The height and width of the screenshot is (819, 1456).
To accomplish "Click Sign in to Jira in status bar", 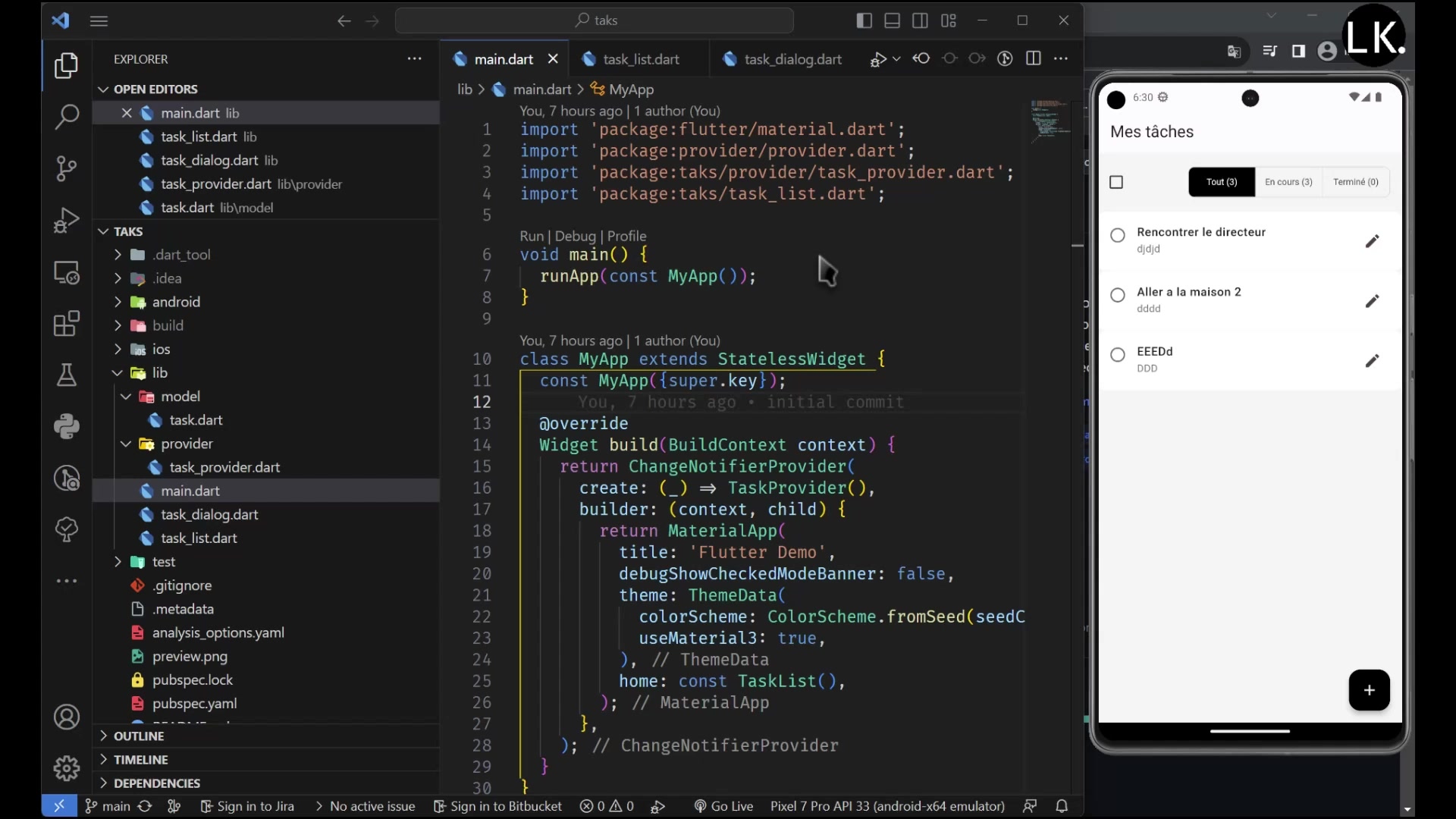I will 247,806.
